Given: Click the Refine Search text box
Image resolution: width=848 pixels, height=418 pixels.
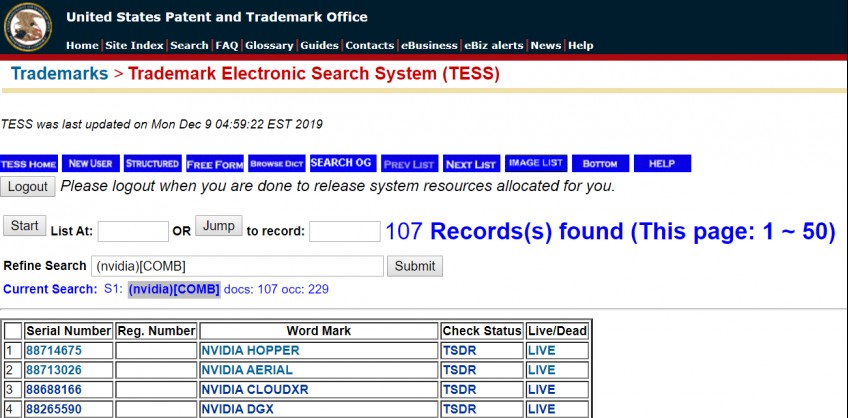Looking at the screenshot, I should click(x=237, y=266).
